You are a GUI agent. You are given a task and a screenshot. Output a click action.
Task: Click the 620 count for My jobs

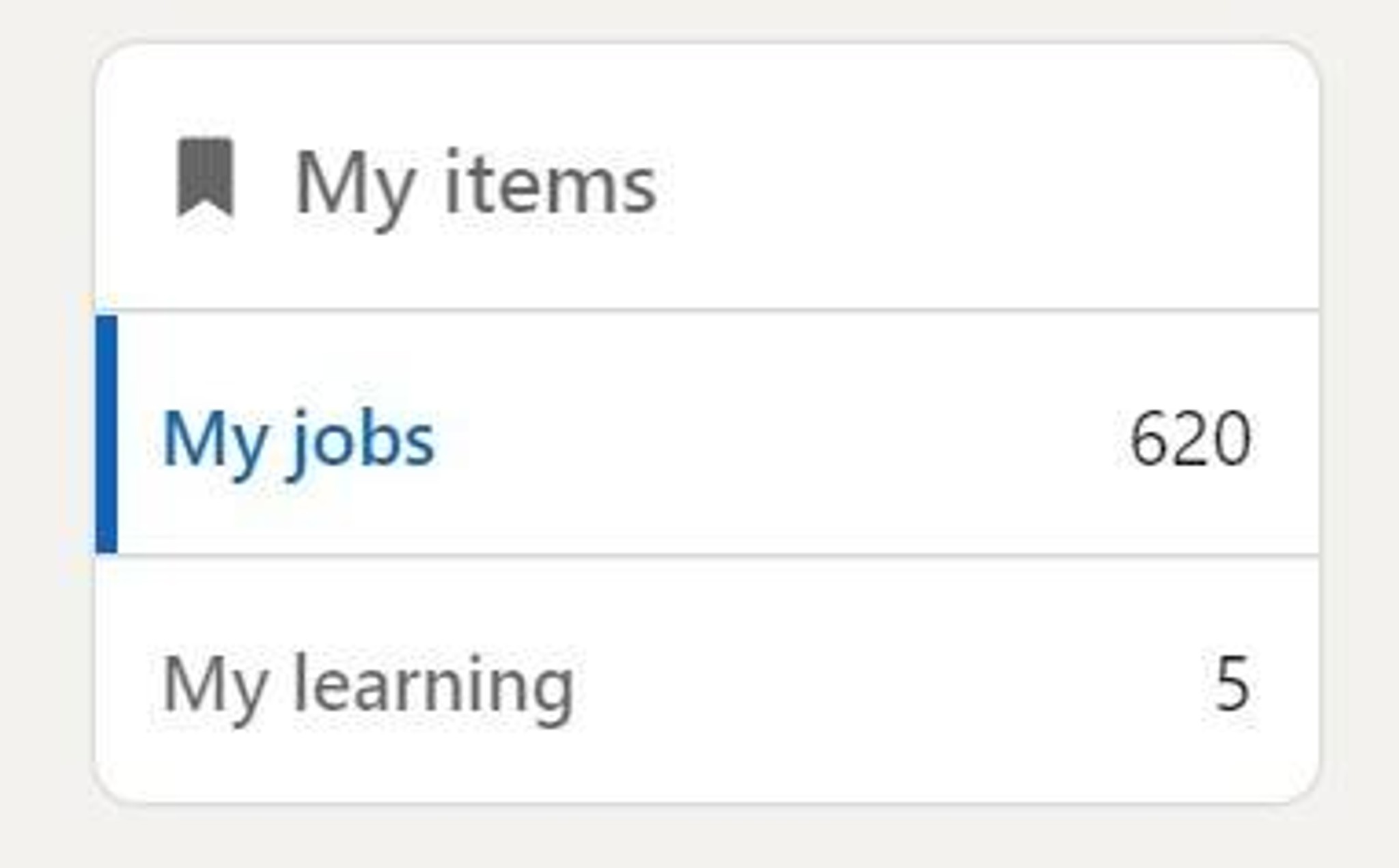click(x=1190, y=438)
